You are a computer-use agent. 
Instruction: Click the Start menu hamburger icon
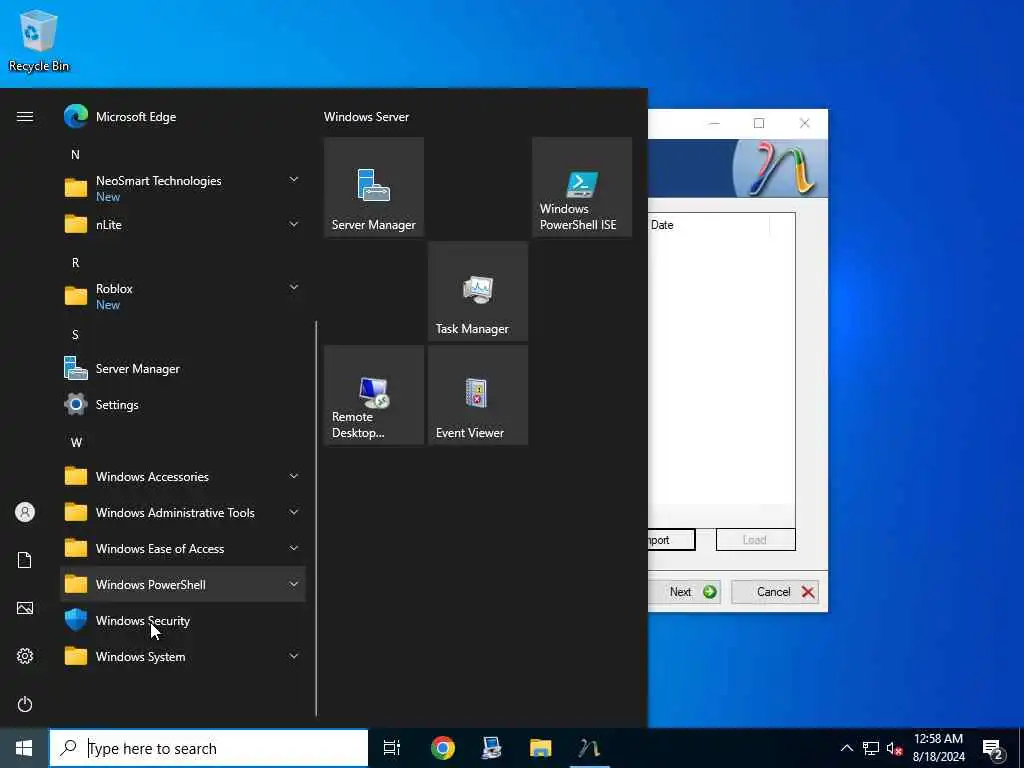pos(25,116)
